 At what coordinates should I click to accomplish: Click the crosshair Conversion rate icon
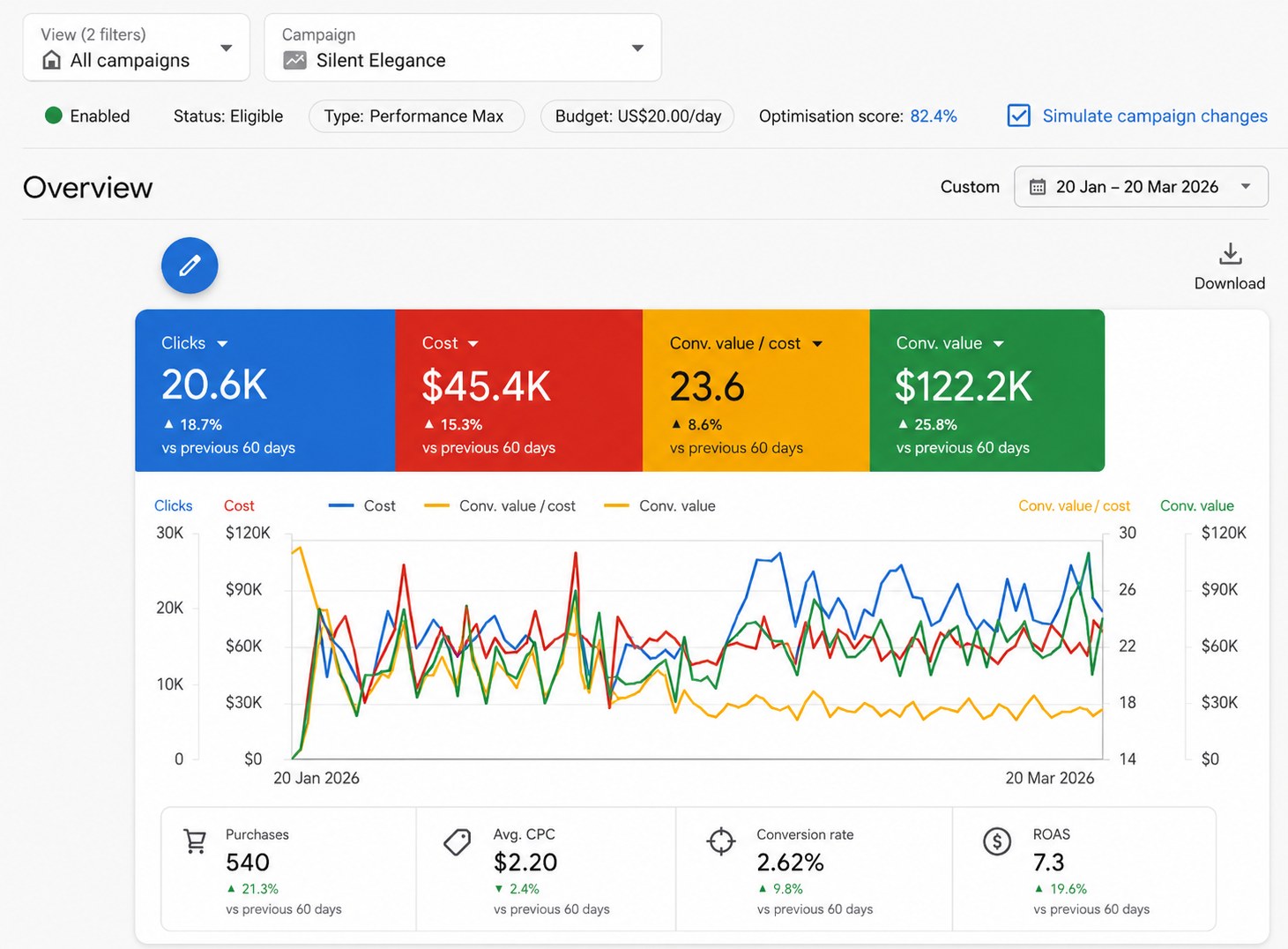coord(721,841)
